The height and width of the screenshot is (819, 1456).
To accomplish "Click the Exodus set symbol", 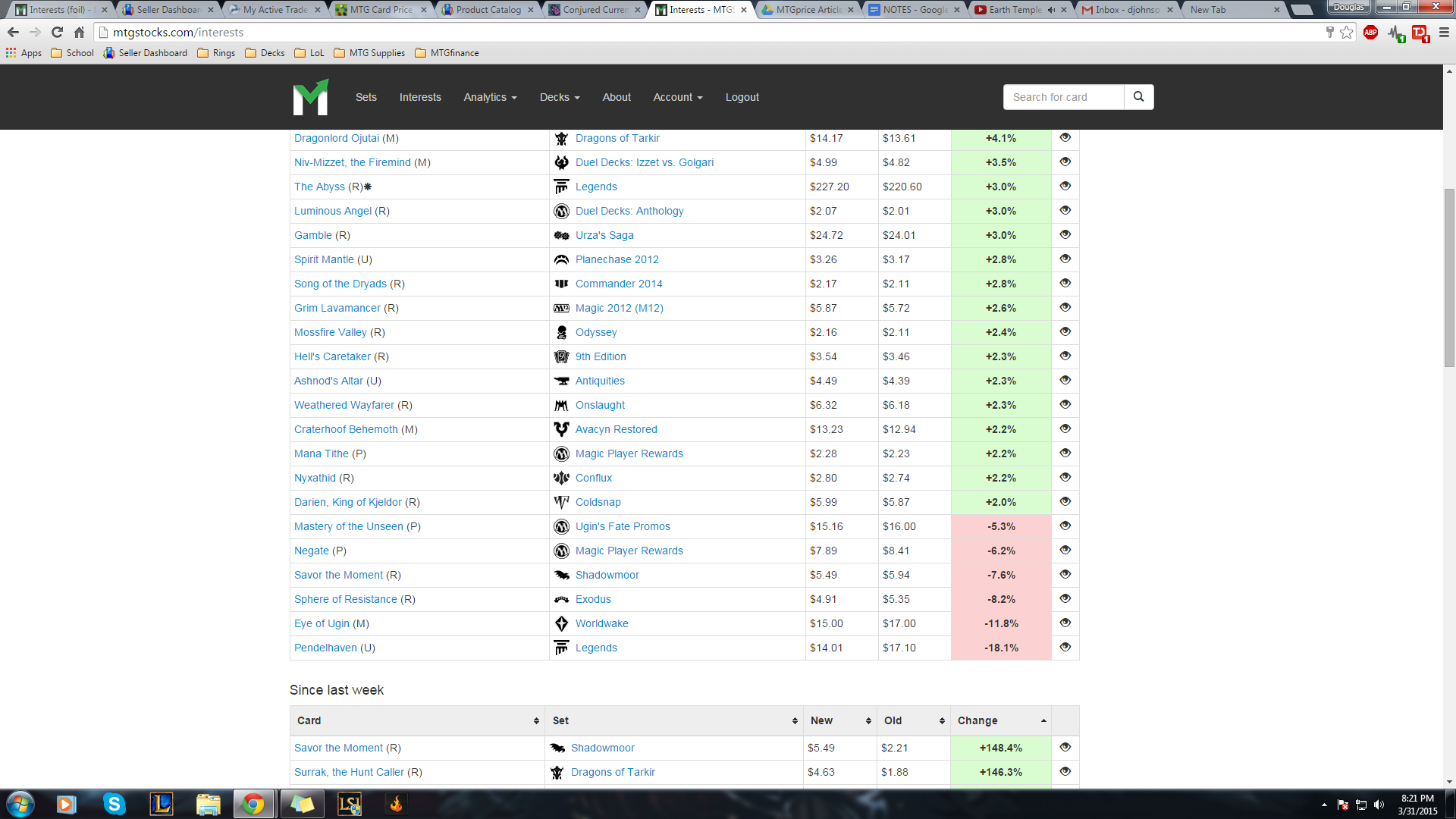I will [x=561, y=599].
